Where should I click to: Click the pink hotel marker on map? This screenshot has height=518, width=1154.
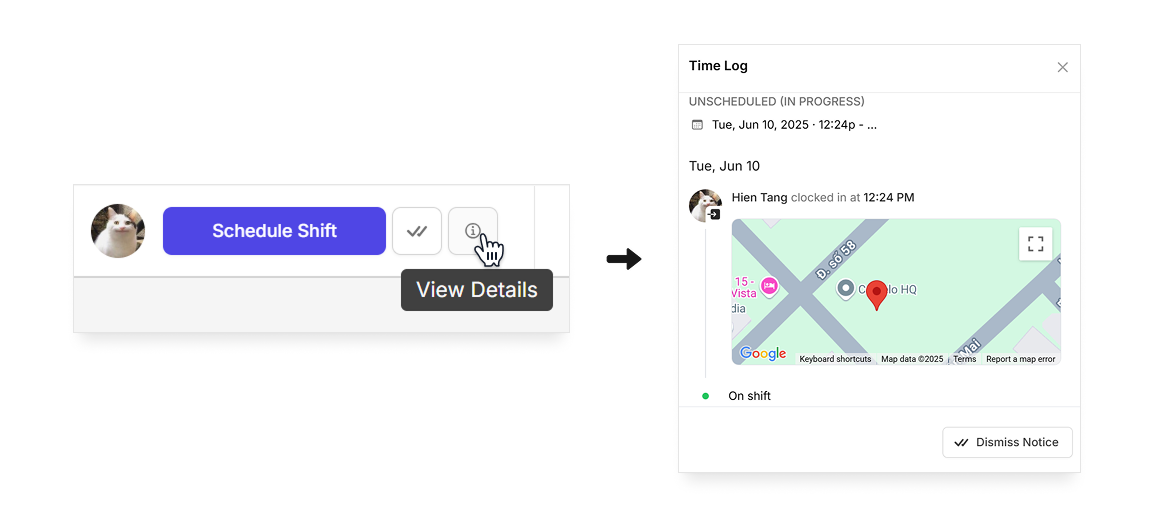(x=769, y=285)
